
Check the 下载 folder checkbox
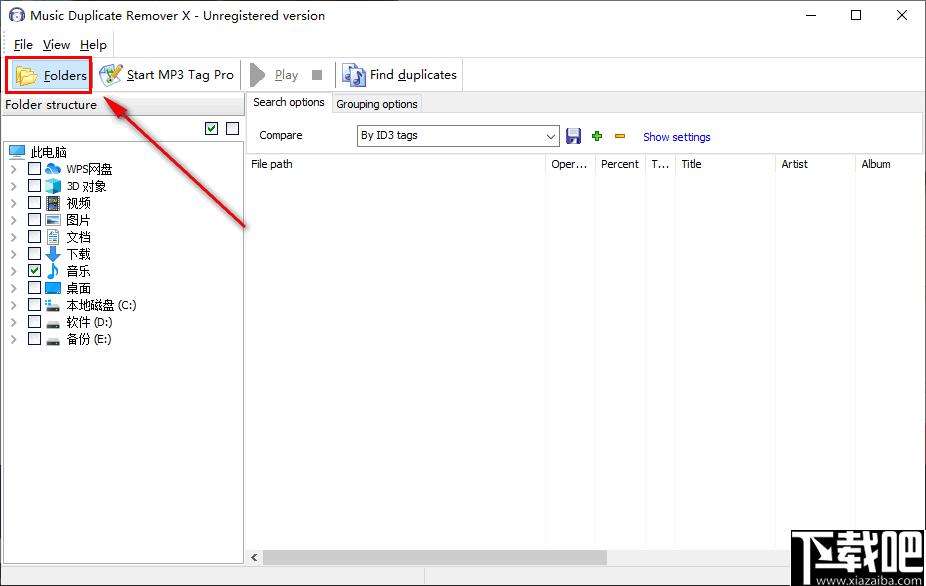(35, 254)
